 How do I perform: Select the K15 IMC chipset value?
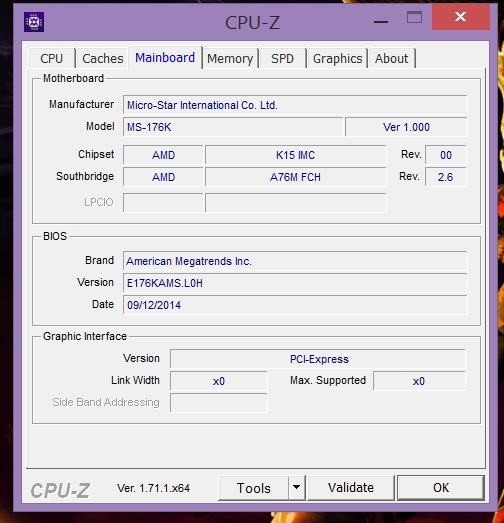point(296,155)
